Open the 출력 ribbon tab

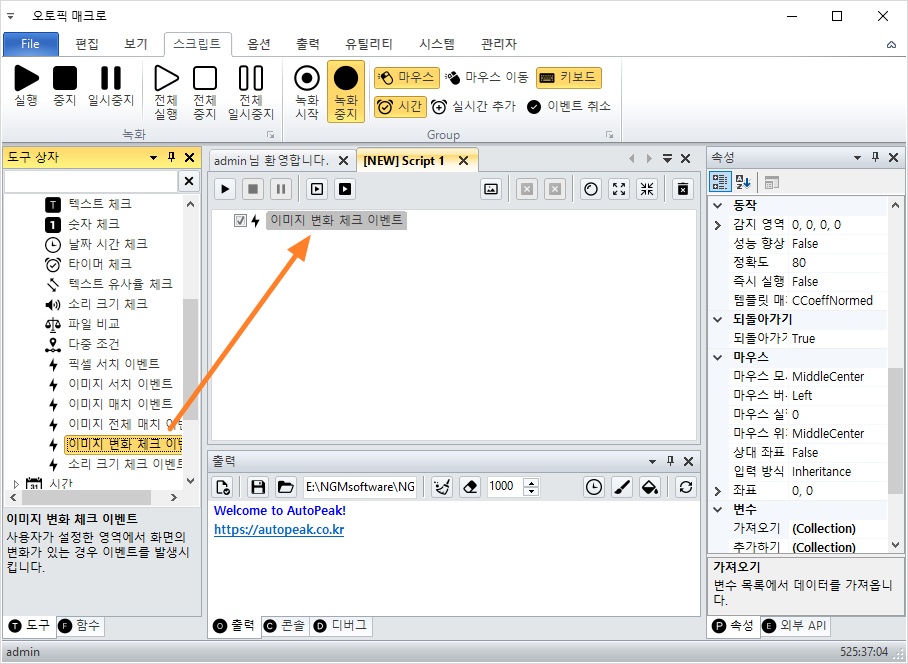pyautogui.click(x=307, y=44)
